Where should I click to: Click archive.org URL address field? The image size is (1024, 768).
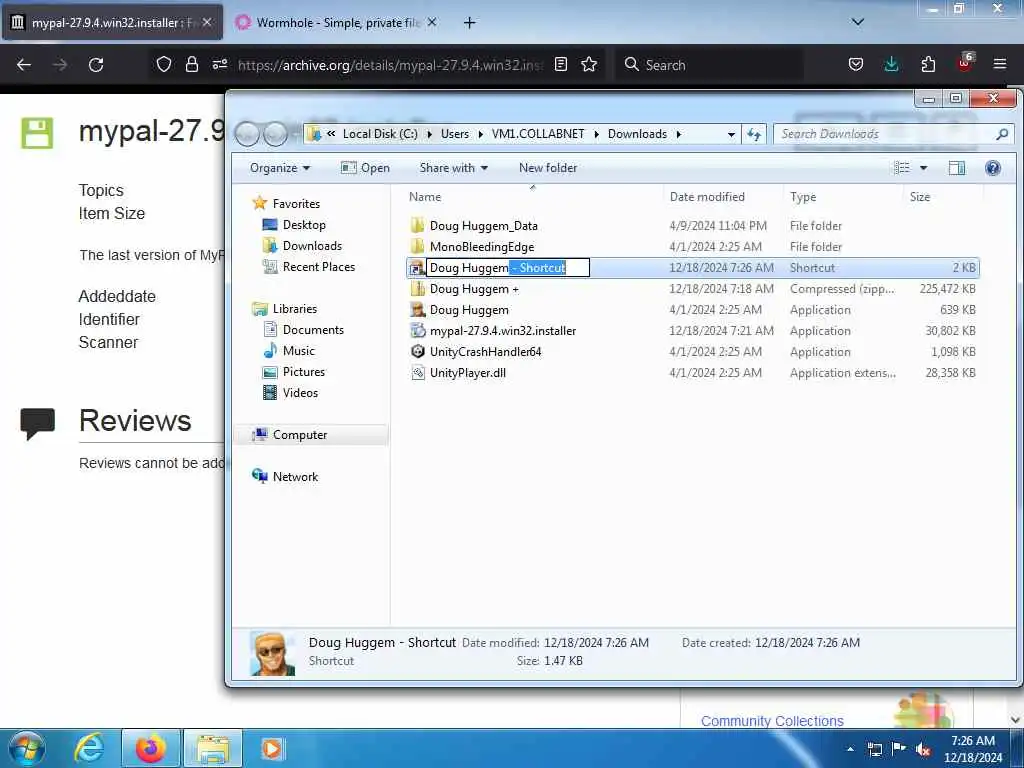[389, 65]
